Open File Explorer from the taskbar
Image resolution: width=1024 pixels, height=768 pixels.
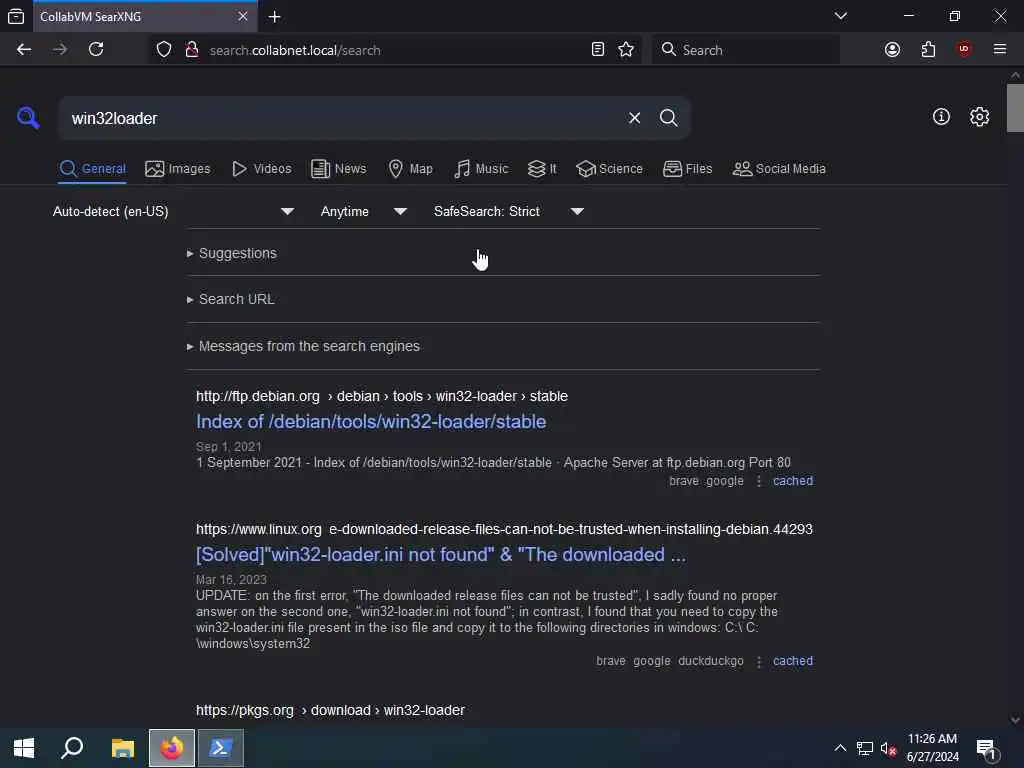[x=123, y=748]
